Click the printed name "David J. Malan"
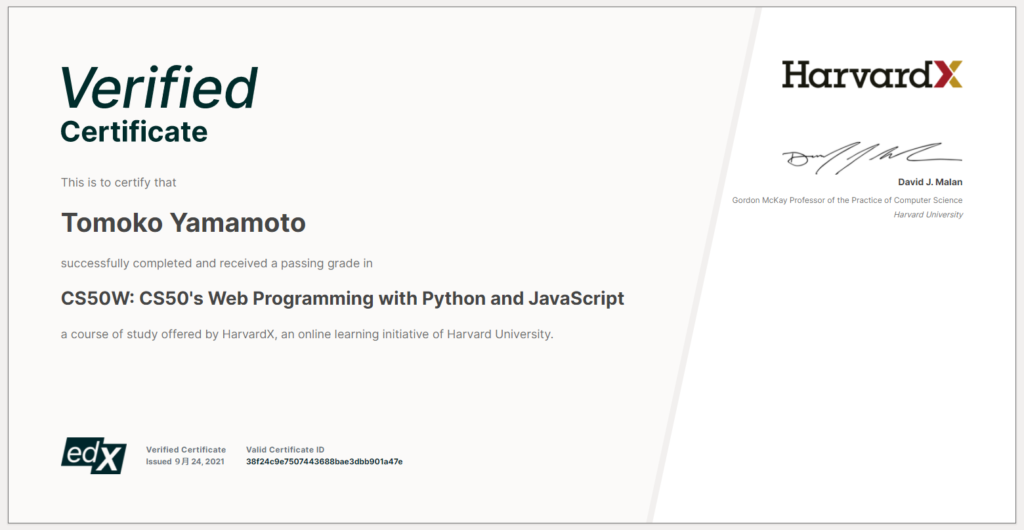This screenshot has width=1024, height=530. (x=931, y=183)
